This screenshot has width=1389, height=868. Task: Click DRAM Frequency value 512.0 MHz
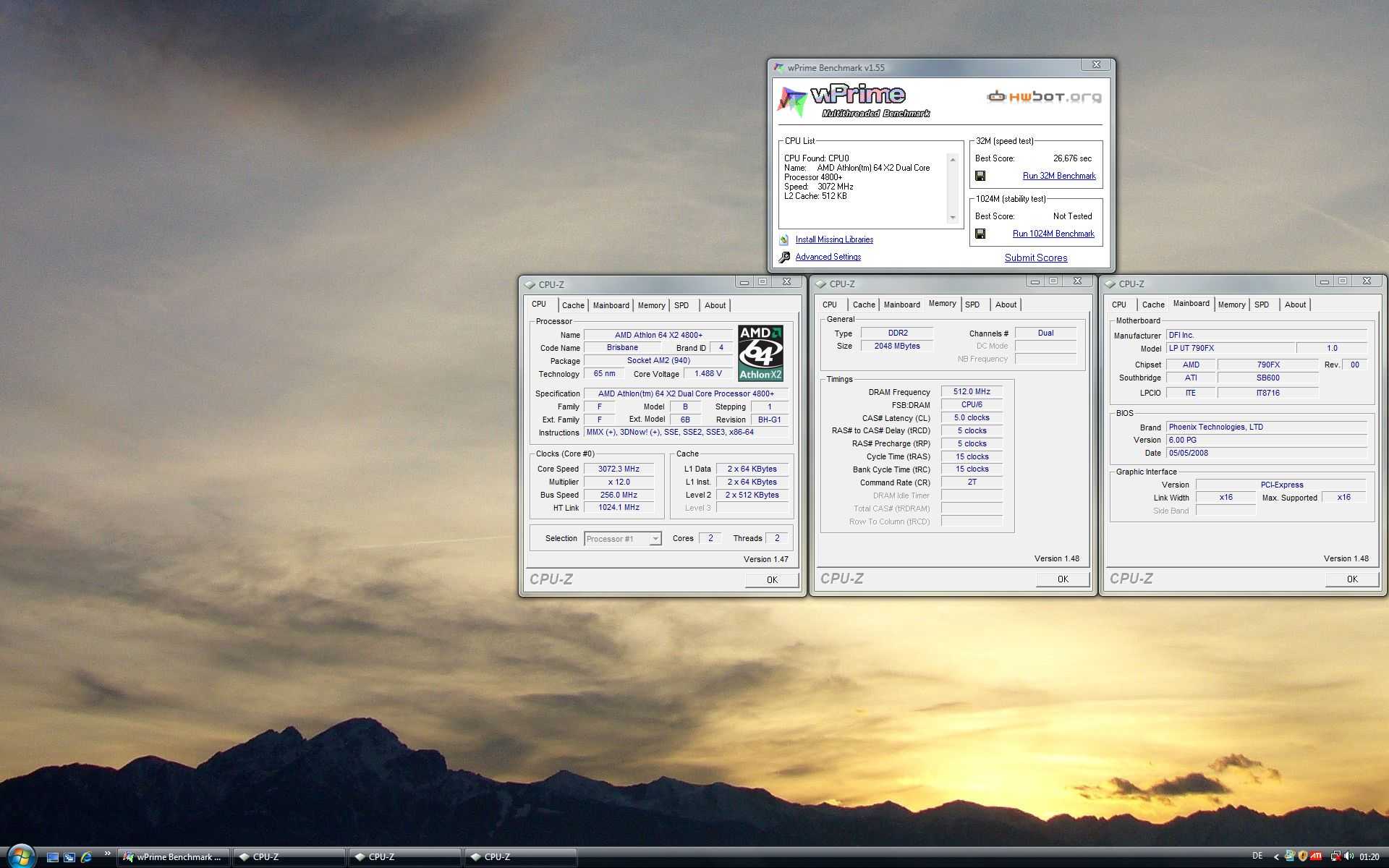coord(972,391)
